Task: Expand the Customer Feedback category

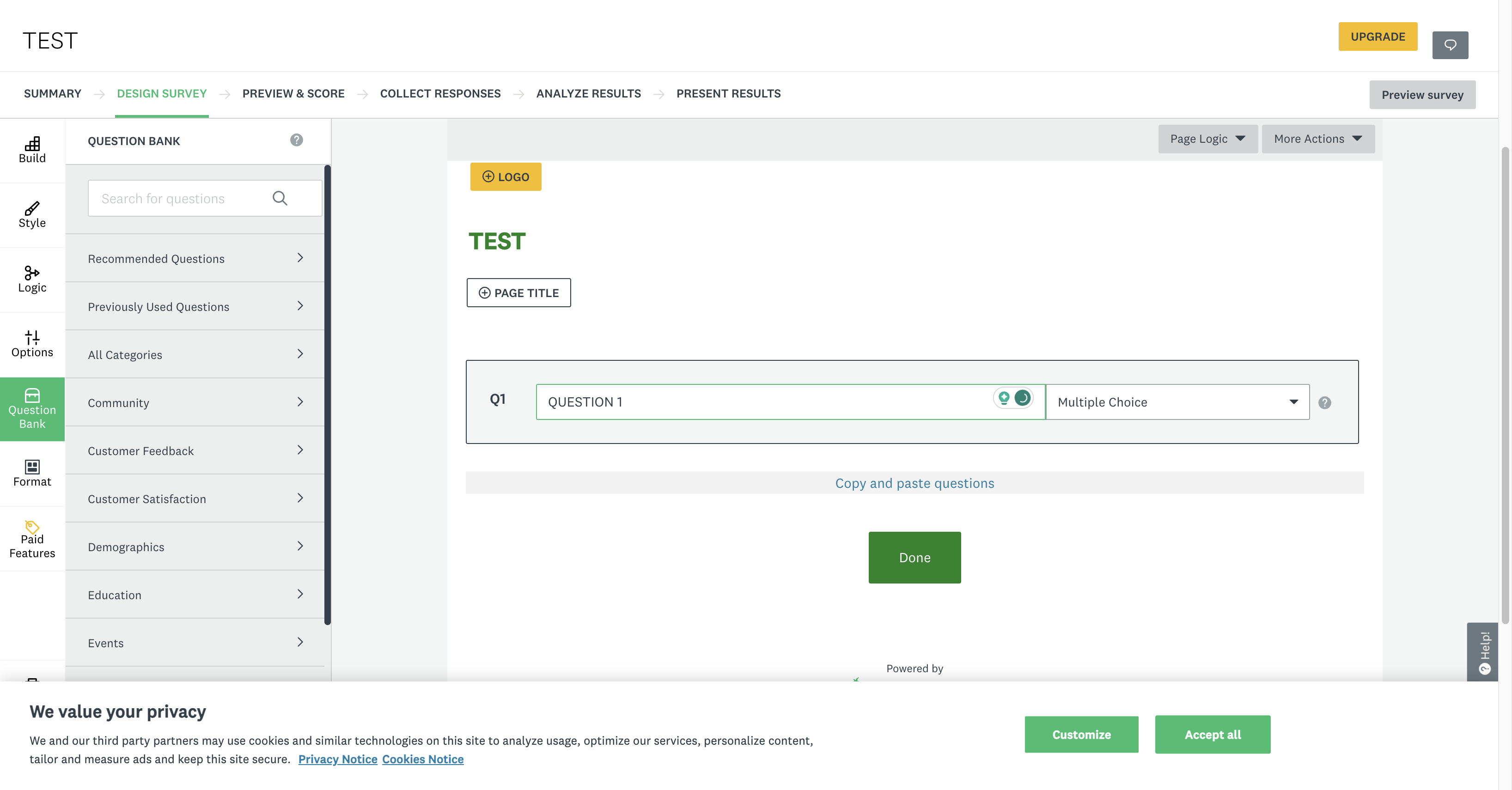Action: [x=195, y=451]
